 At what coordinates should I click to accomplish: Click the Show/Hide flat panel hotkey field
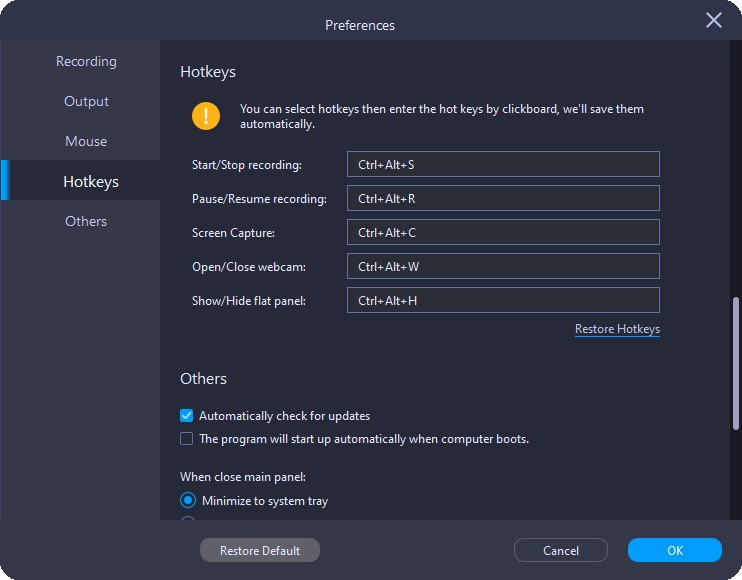coord(503,301)
